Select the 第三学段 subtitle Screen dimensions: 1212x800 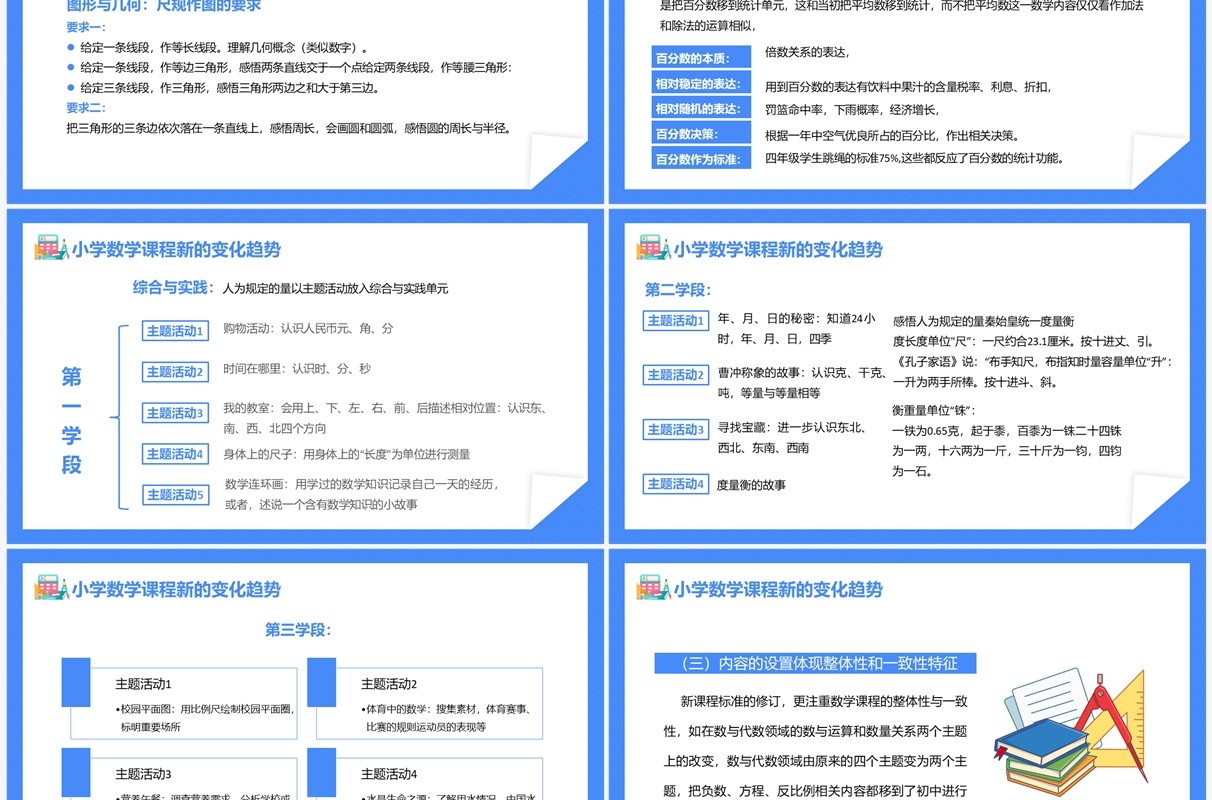tap(298, 630)
